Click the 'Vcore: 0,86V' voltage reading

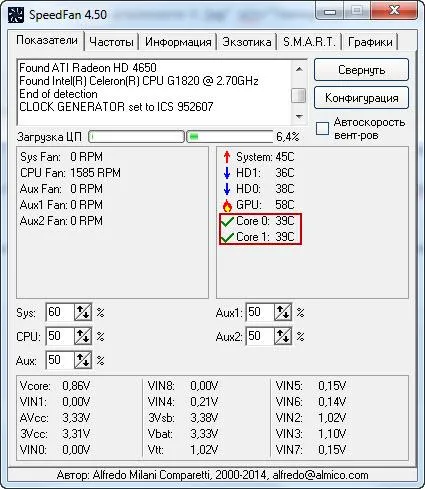55,386
